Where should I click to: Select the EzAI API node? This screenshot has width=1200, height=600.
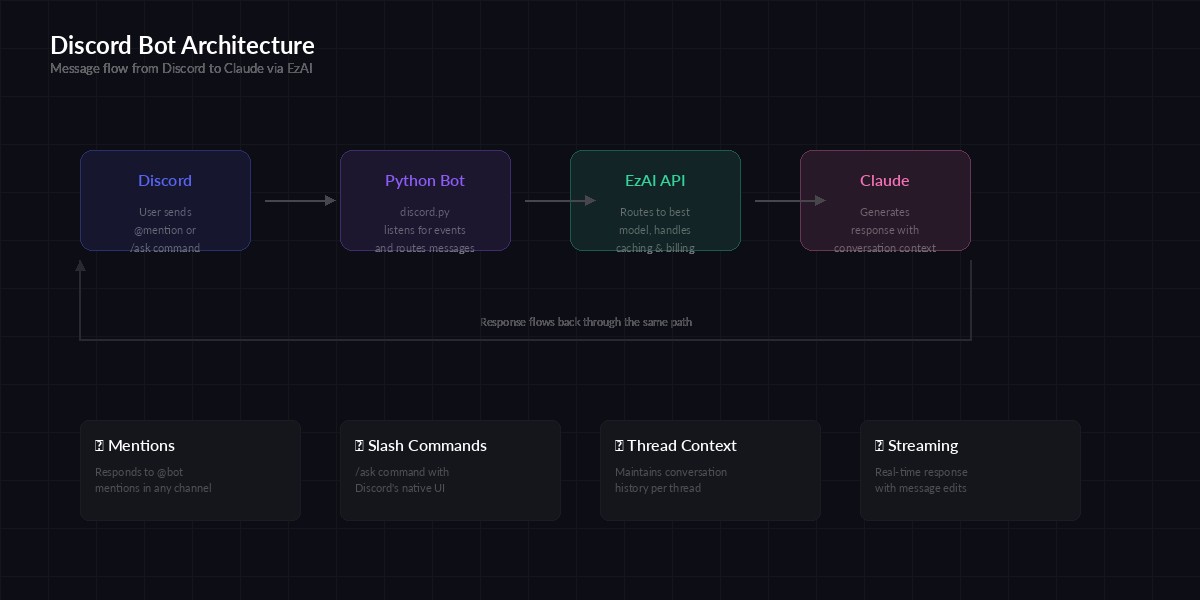[x=655, y=200]
